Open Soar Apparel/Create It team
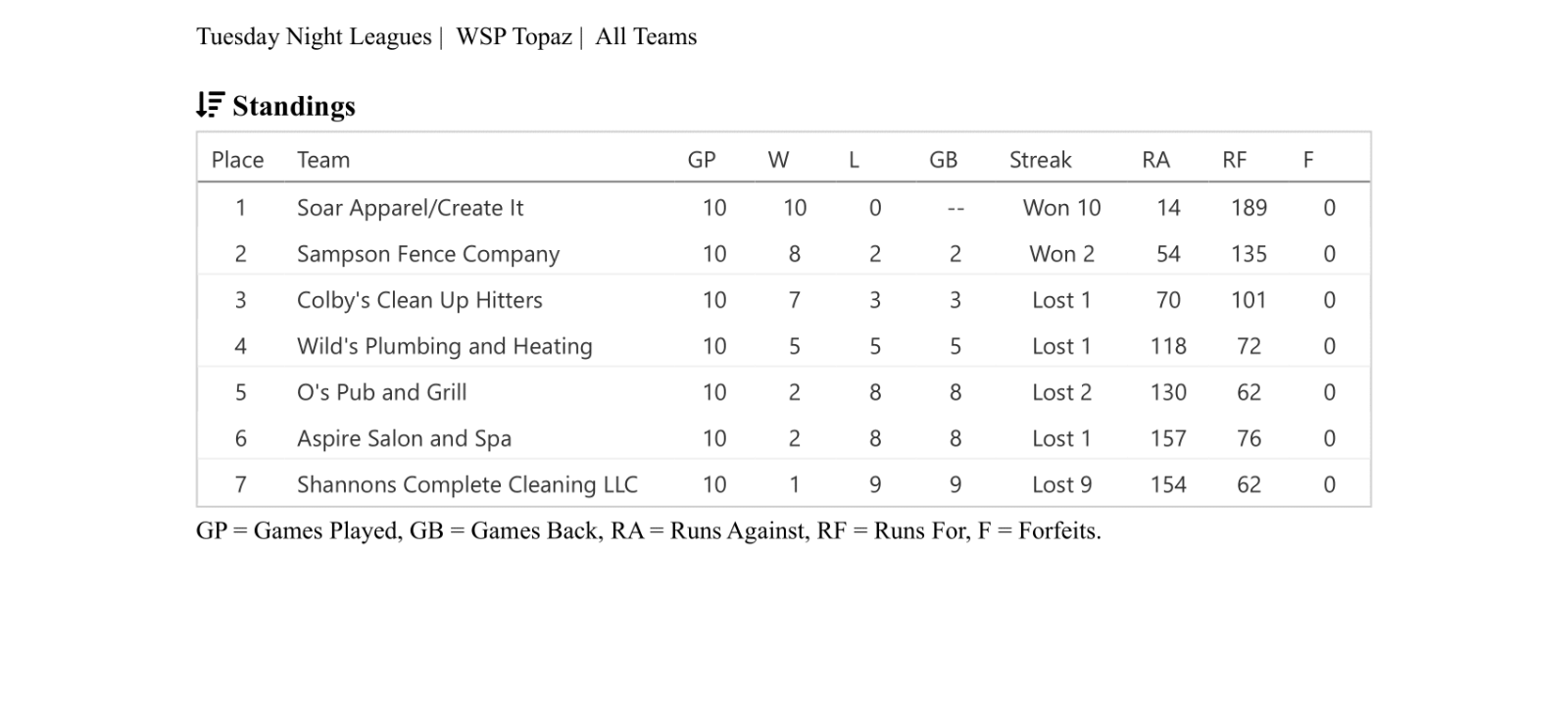The width and height of the screenshot is (1568, 703). [410, 208]
